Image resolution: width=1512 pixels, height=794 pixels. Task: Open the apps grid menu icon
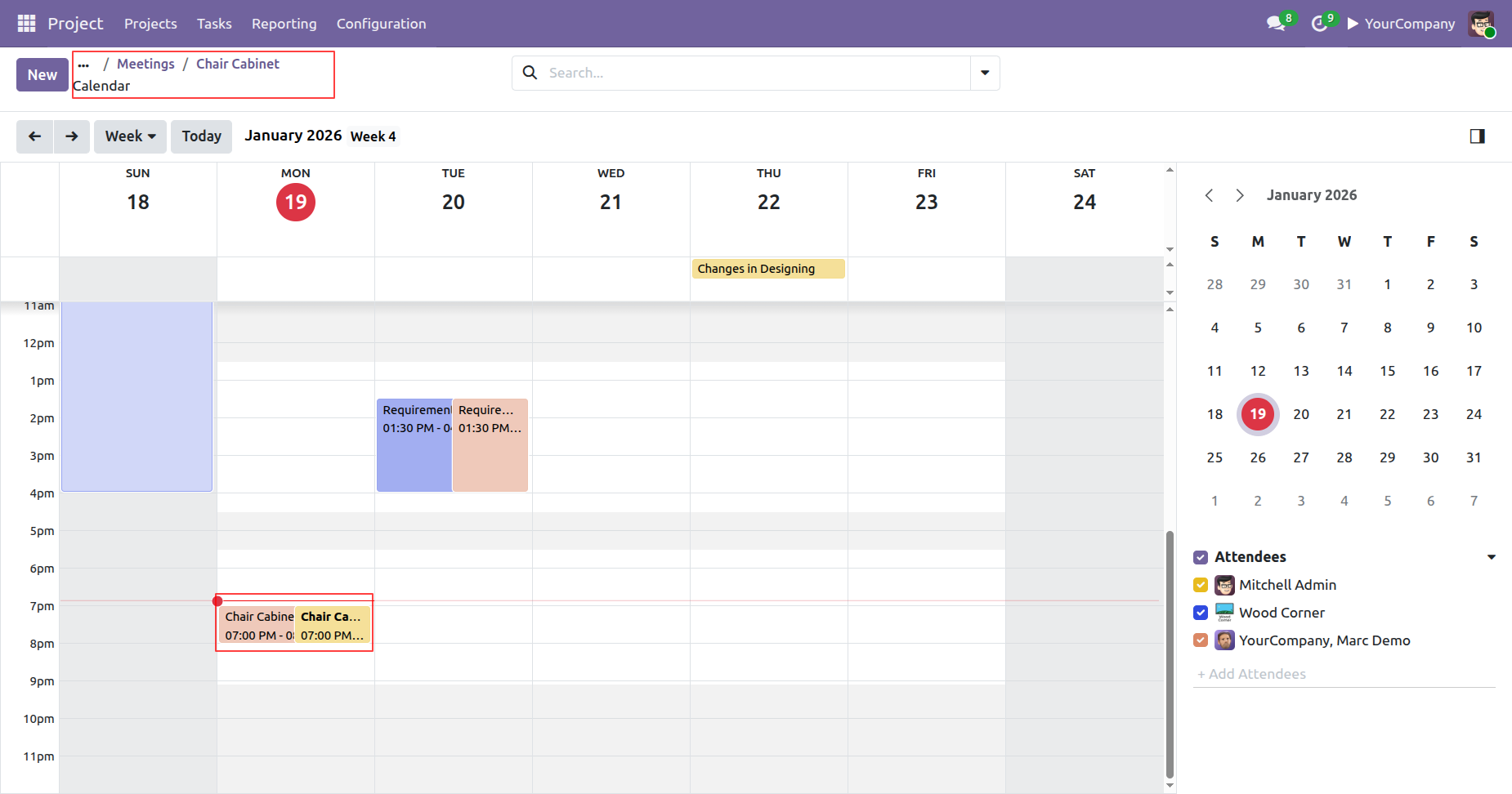click(x=26, y=24)
